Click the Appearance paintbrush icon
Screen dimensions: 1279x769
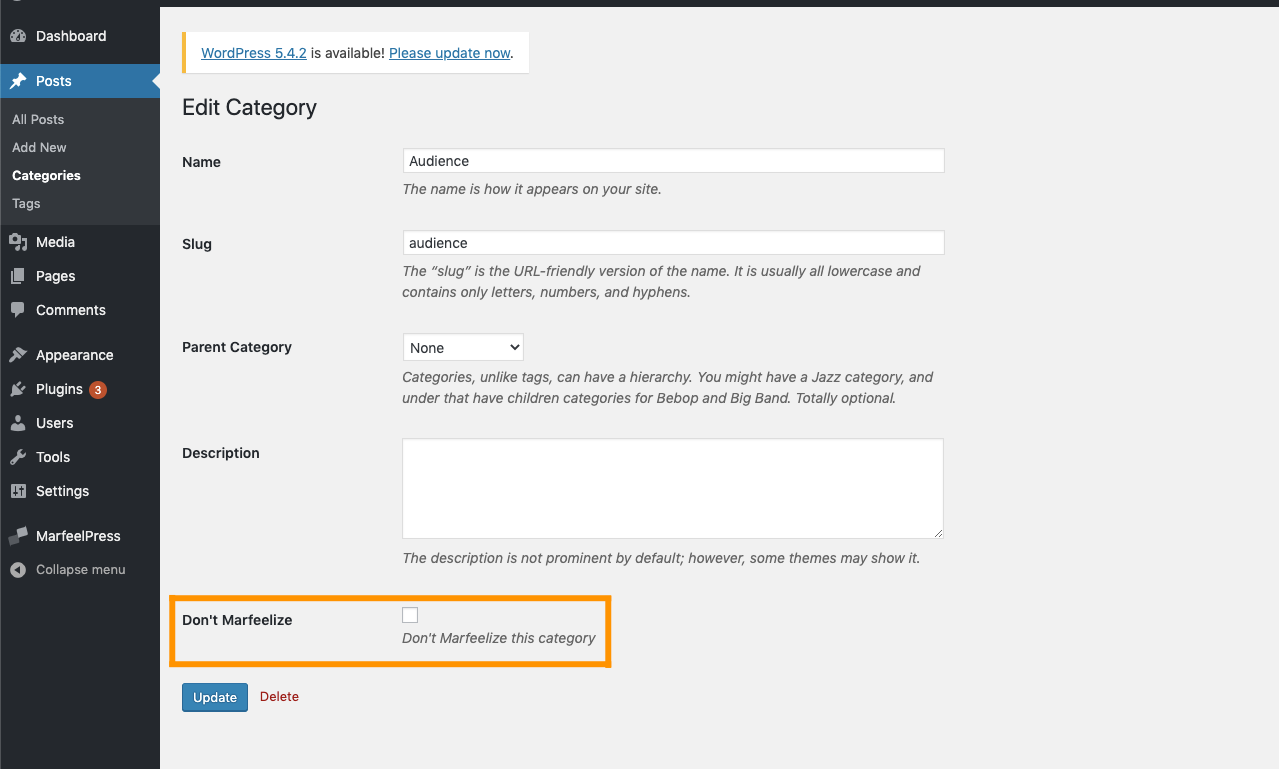tap(18, 355)
